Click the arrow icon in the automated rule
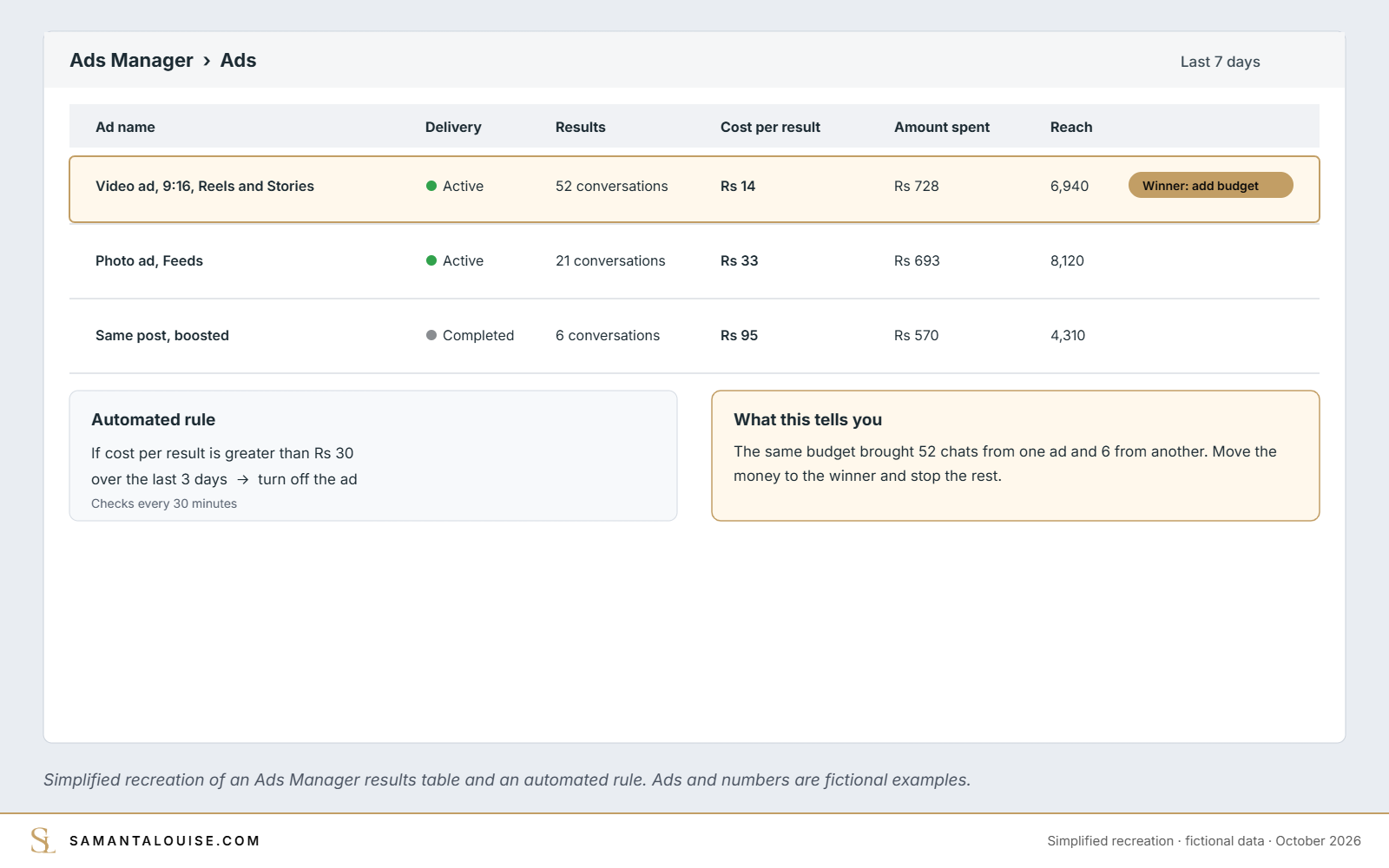This screenshot has height=868, width=1389. pyautogui.click(x=243, y=480)
